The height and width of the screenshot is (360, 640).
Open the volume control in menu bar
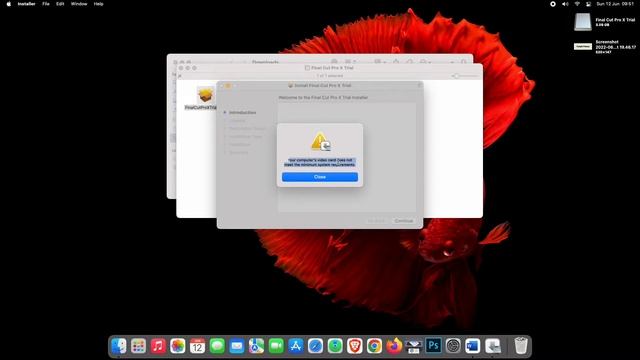[565, 4]
